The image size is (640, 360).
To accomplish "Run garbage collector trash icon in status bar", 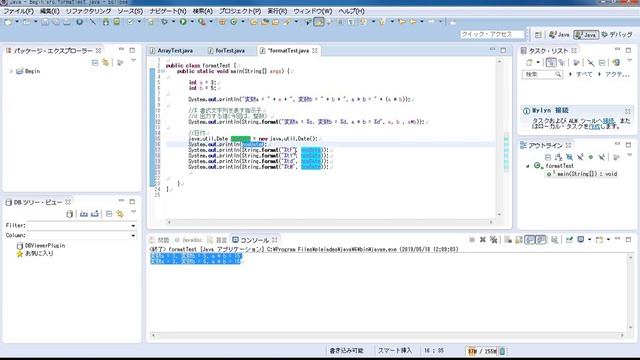I will pos(502,351).
